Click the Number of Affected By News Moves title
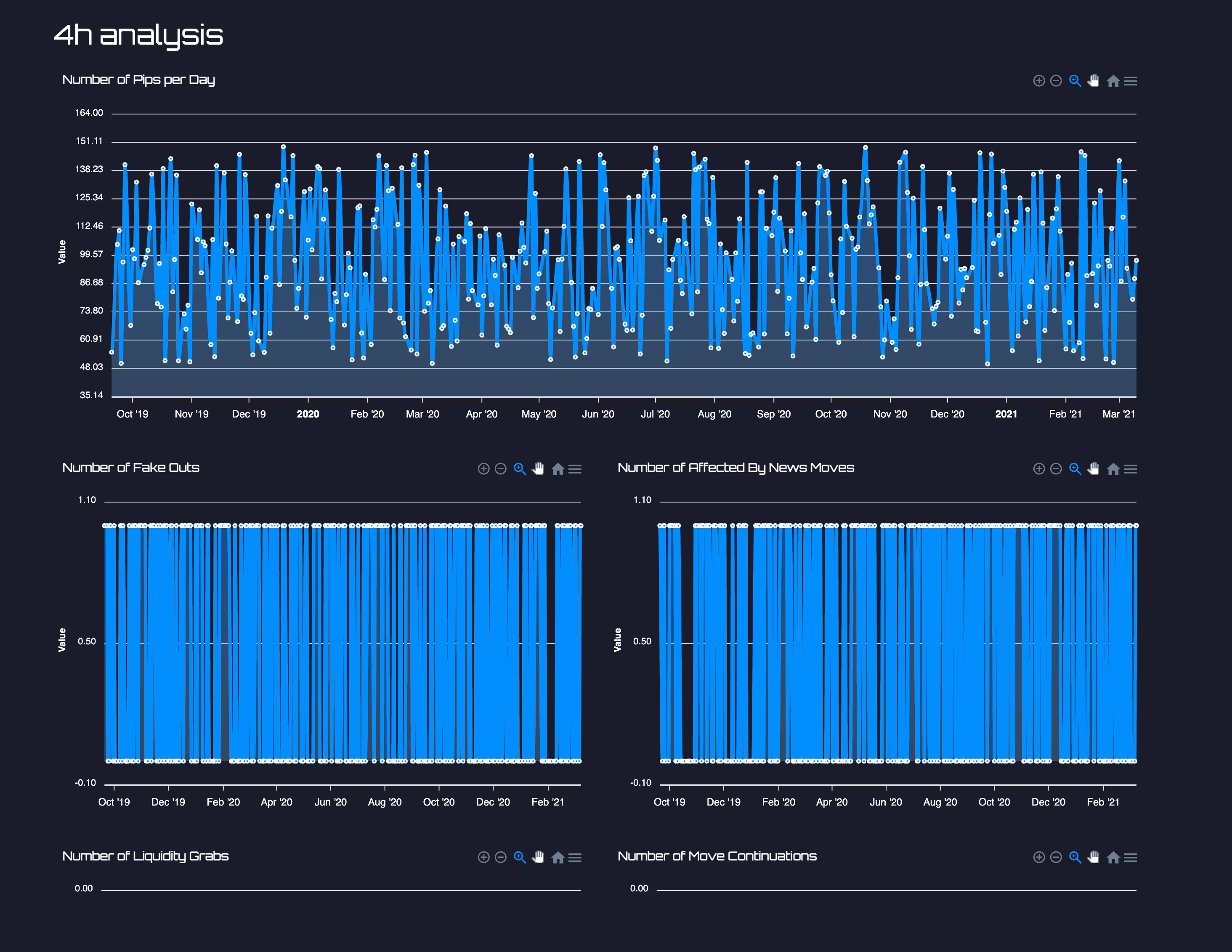 click(735, 468)
